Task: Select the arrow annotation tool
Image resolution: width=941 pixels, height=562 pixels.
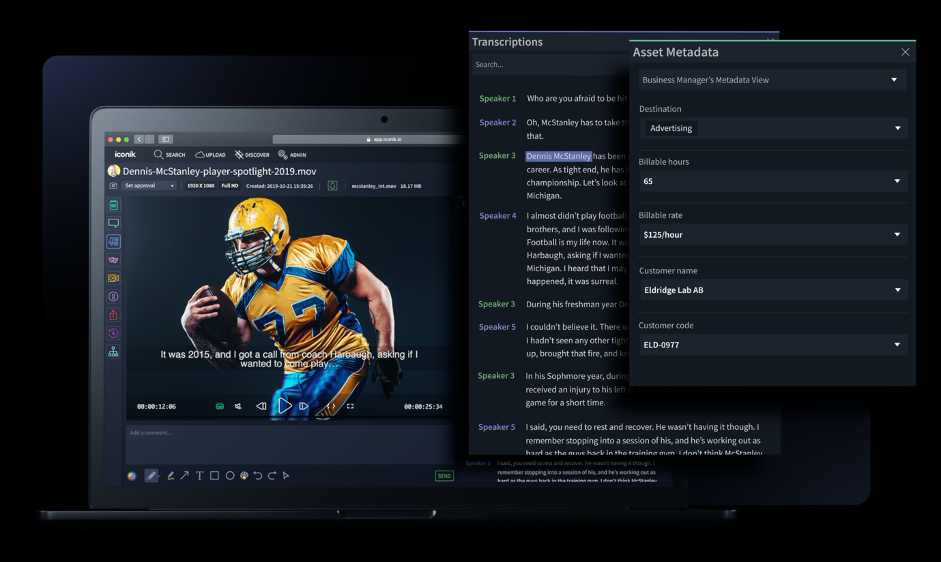Action: 185,476
